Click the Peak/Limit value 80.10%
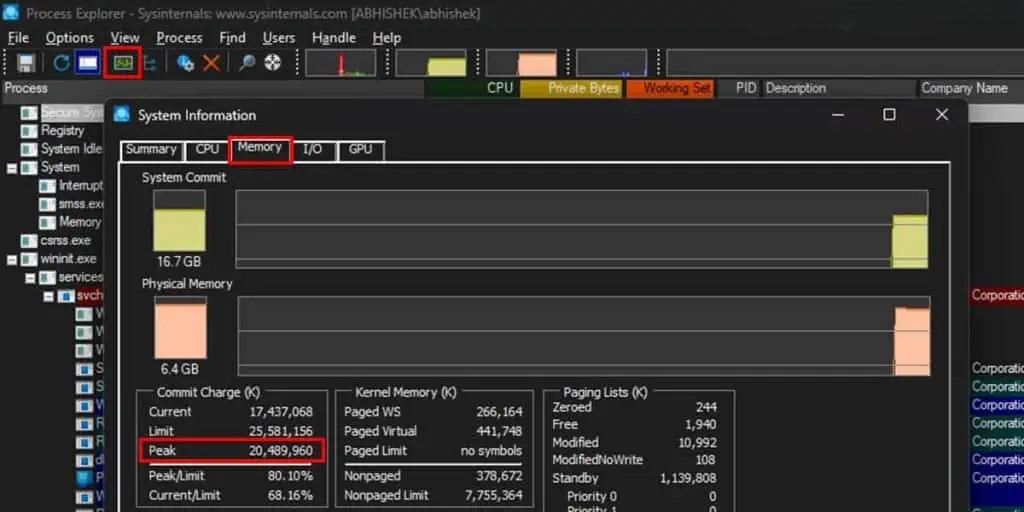 [290, 476]
